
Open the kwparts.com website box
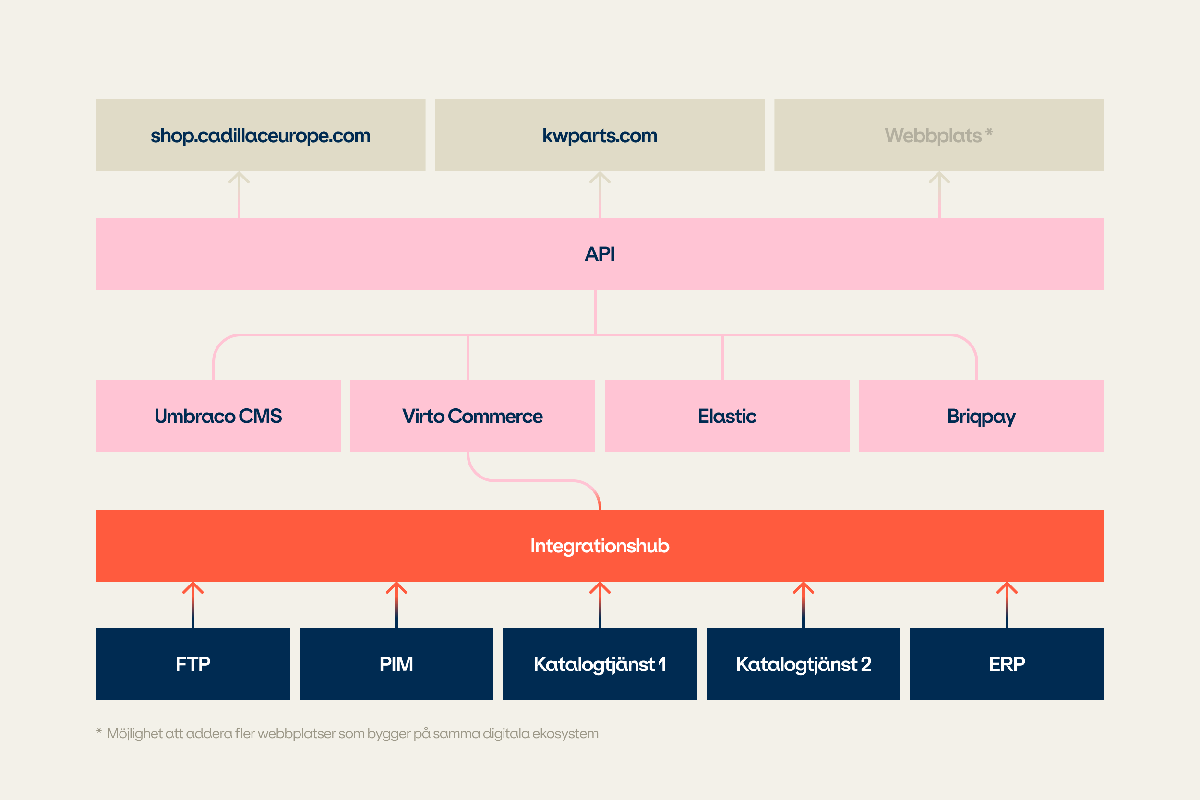tap(599, 135)
